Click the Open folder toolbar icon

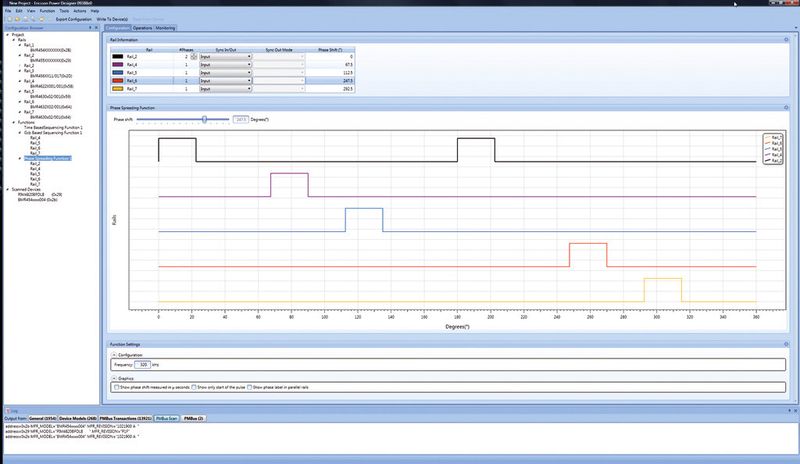pos(17,19)
